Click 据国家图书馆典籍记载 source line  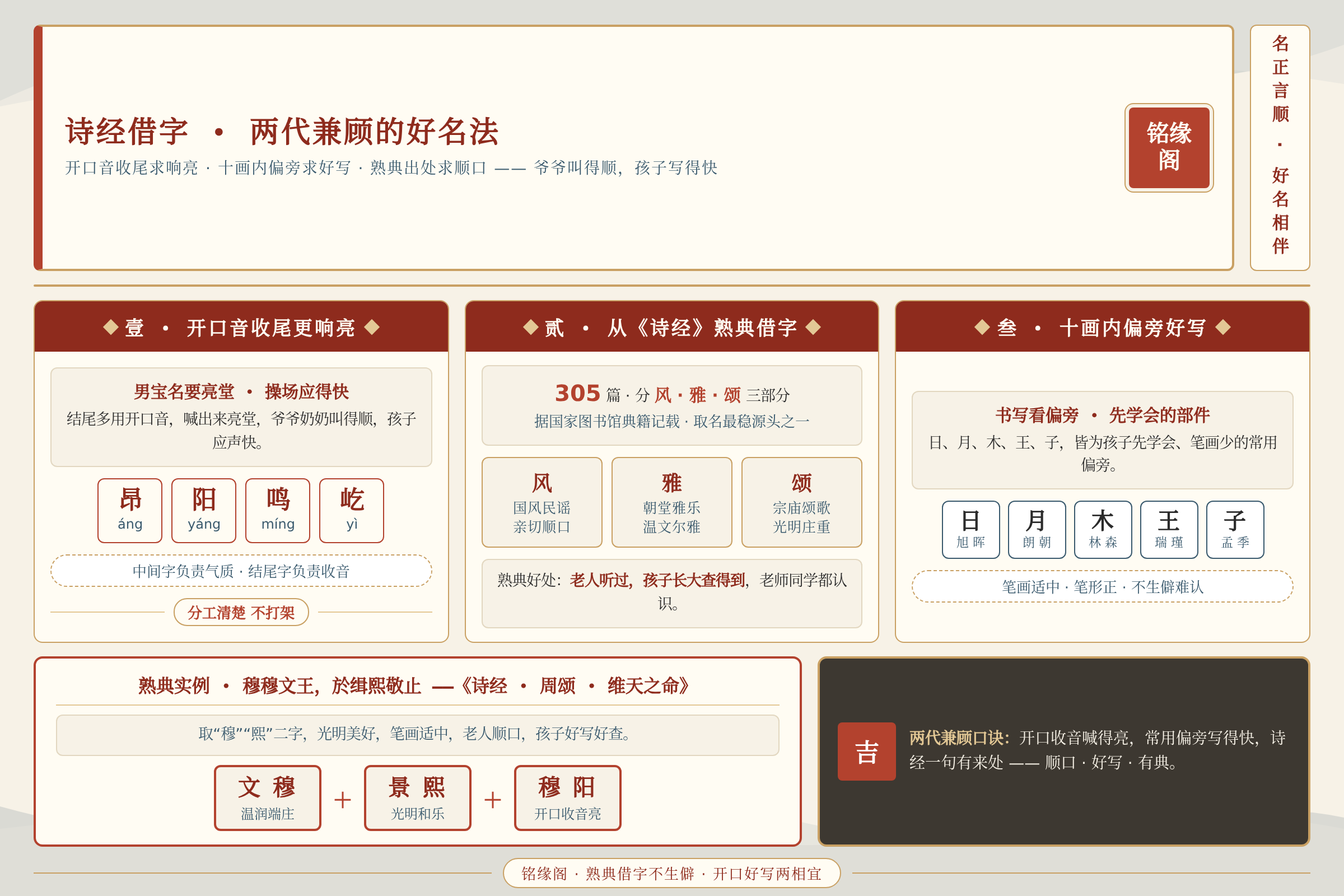671,421
